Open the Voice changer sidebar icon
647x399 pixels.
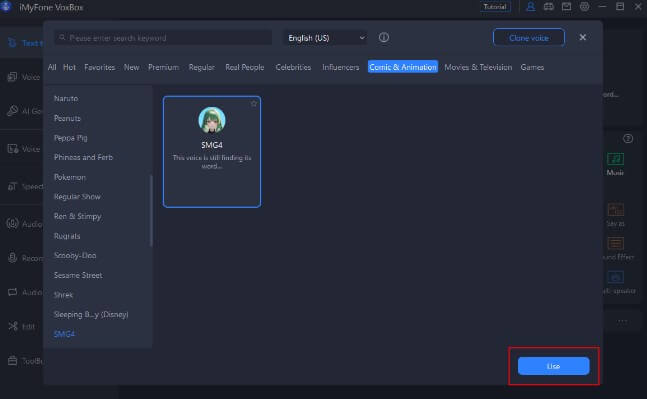(x=12, y=149)
